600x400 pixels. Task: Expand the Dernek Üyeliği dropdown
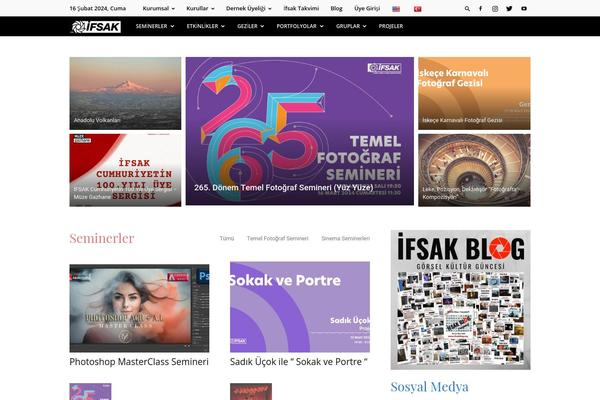tap(248, 8)
